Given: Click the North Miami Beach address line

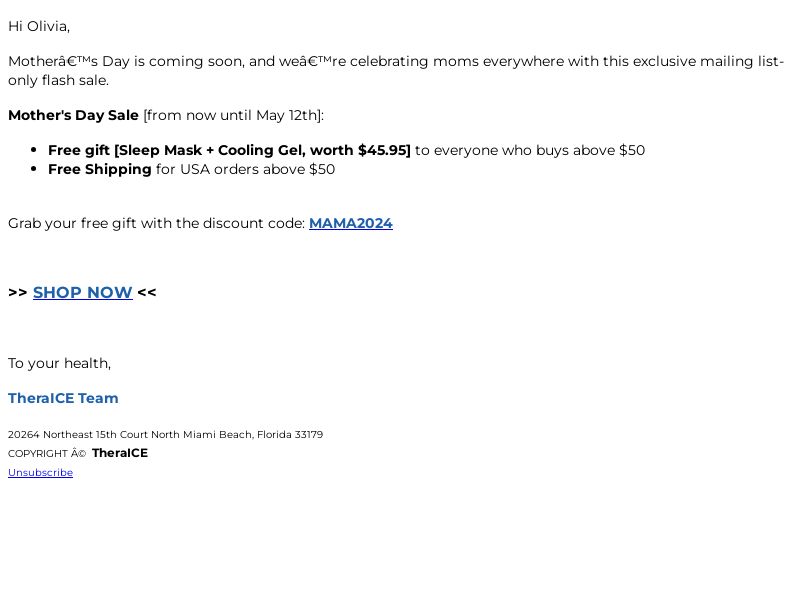Looking at the screenshot, I should pyautogui.click(x=165, y=435).
